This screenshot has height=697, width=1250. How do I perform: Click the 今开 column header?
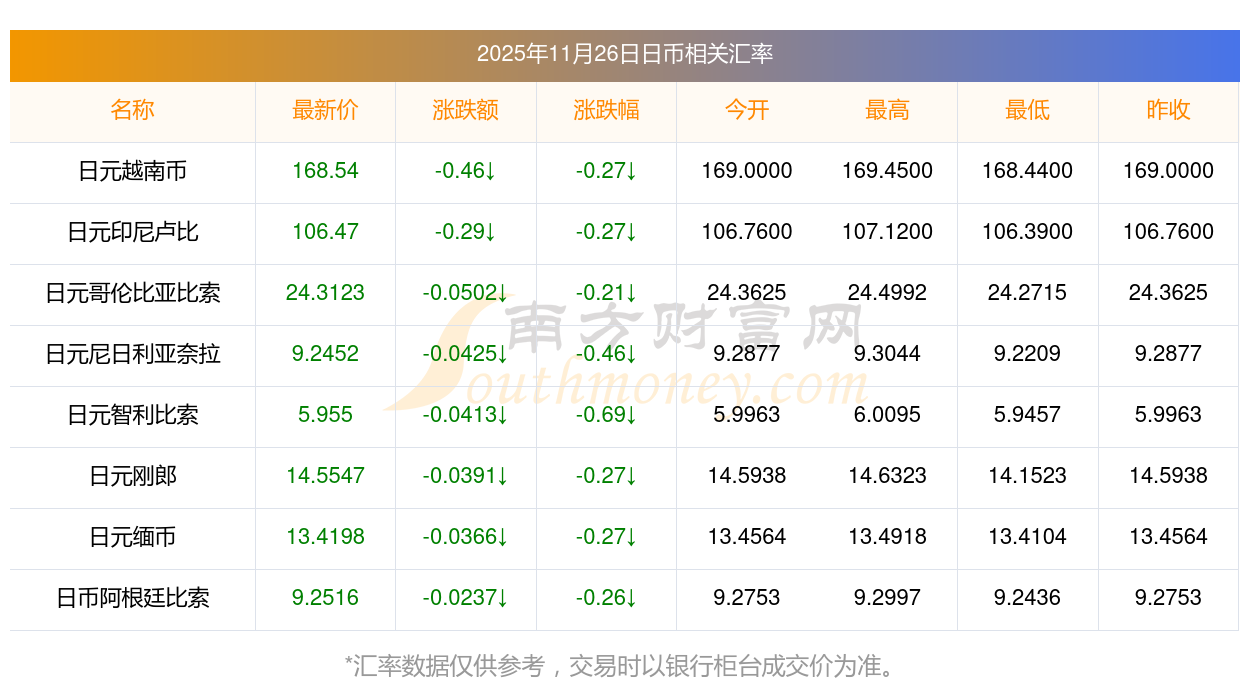pos(747,110)
